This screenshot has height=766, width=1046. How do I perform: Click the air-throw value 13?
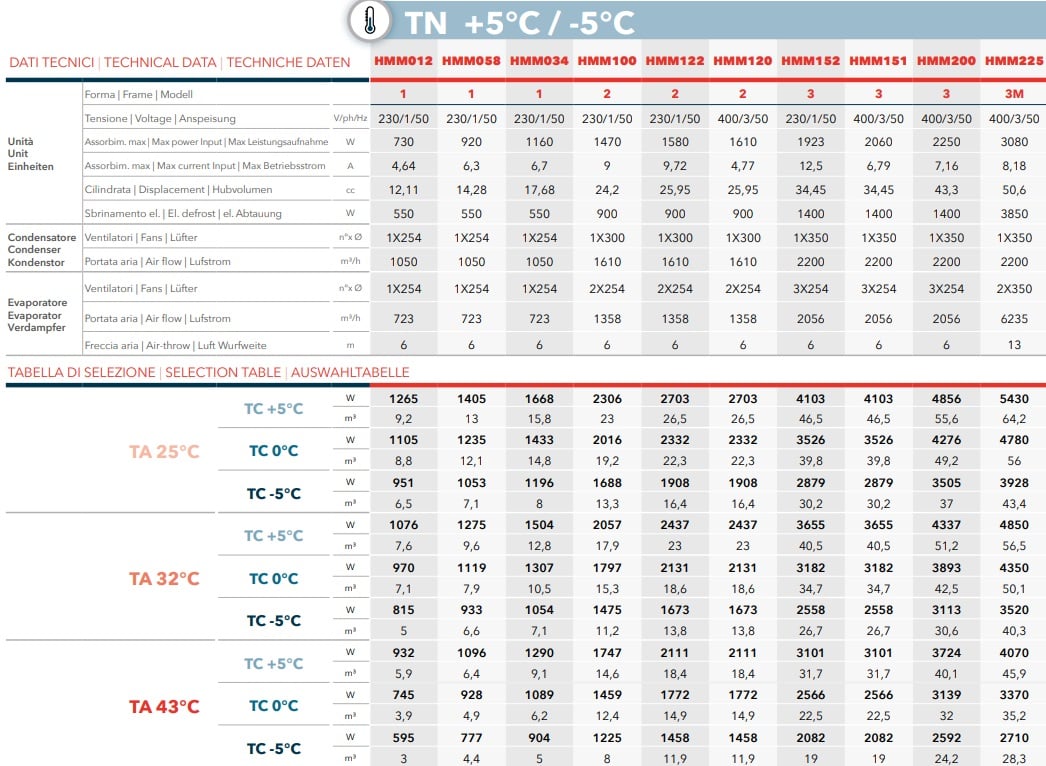(1014, 345)
